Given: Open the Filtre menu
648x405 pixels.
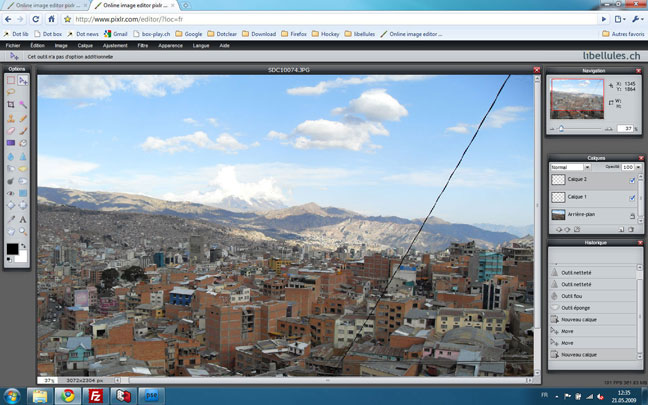Looking at the screenshot, I should click(143, 45).
